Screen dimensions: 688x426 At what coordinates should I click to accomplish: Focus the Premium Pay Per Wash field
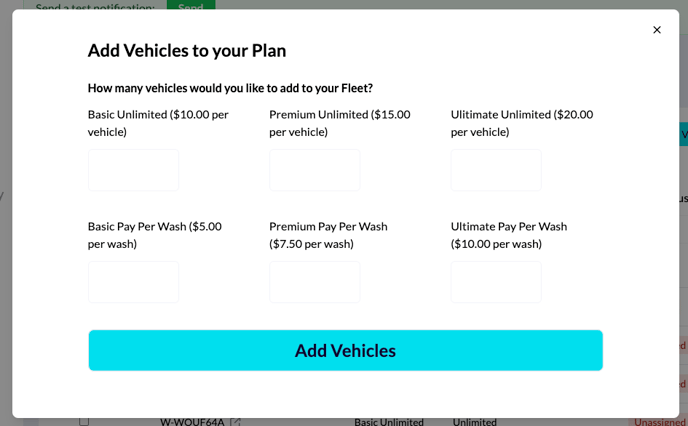pyautogui.click(x=315, y=282)
